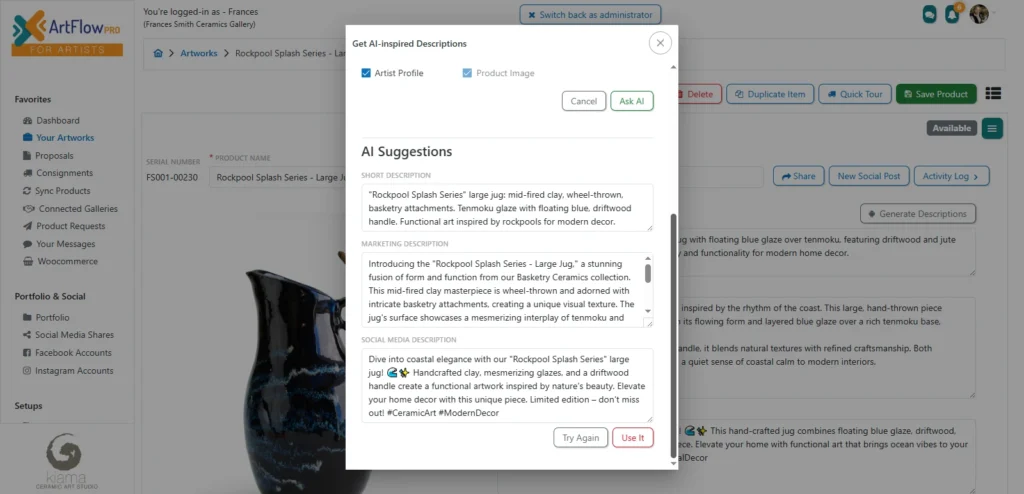Screen dimensions: 1024x494
Task: Open the chat messages icon in header
Action: pos(929,14)
